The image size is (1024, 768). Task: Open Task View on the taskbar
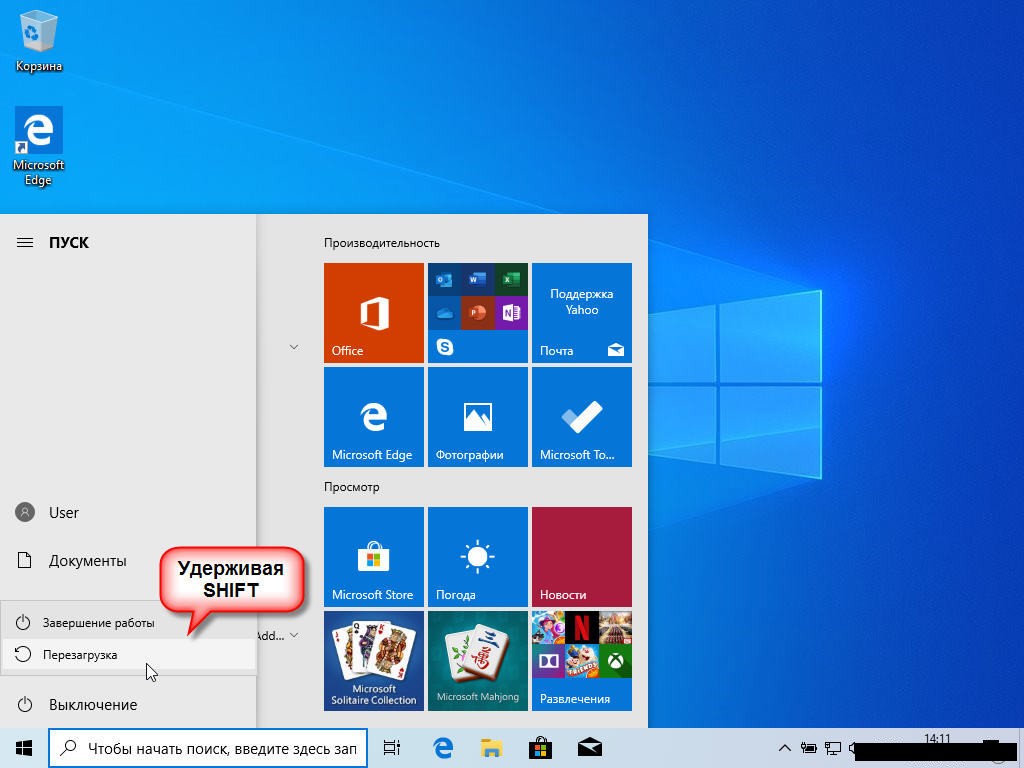tap(391, 748)
